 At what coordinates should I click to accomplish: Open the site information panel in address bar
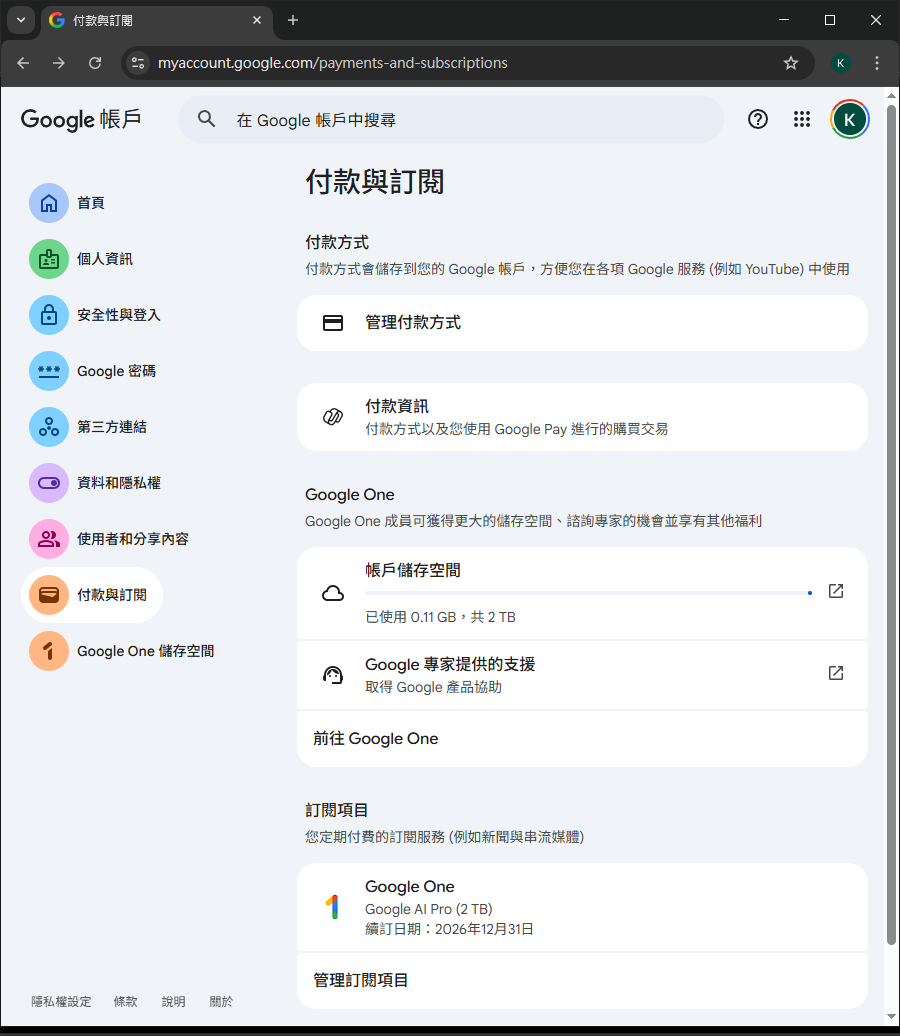[136, 62]
